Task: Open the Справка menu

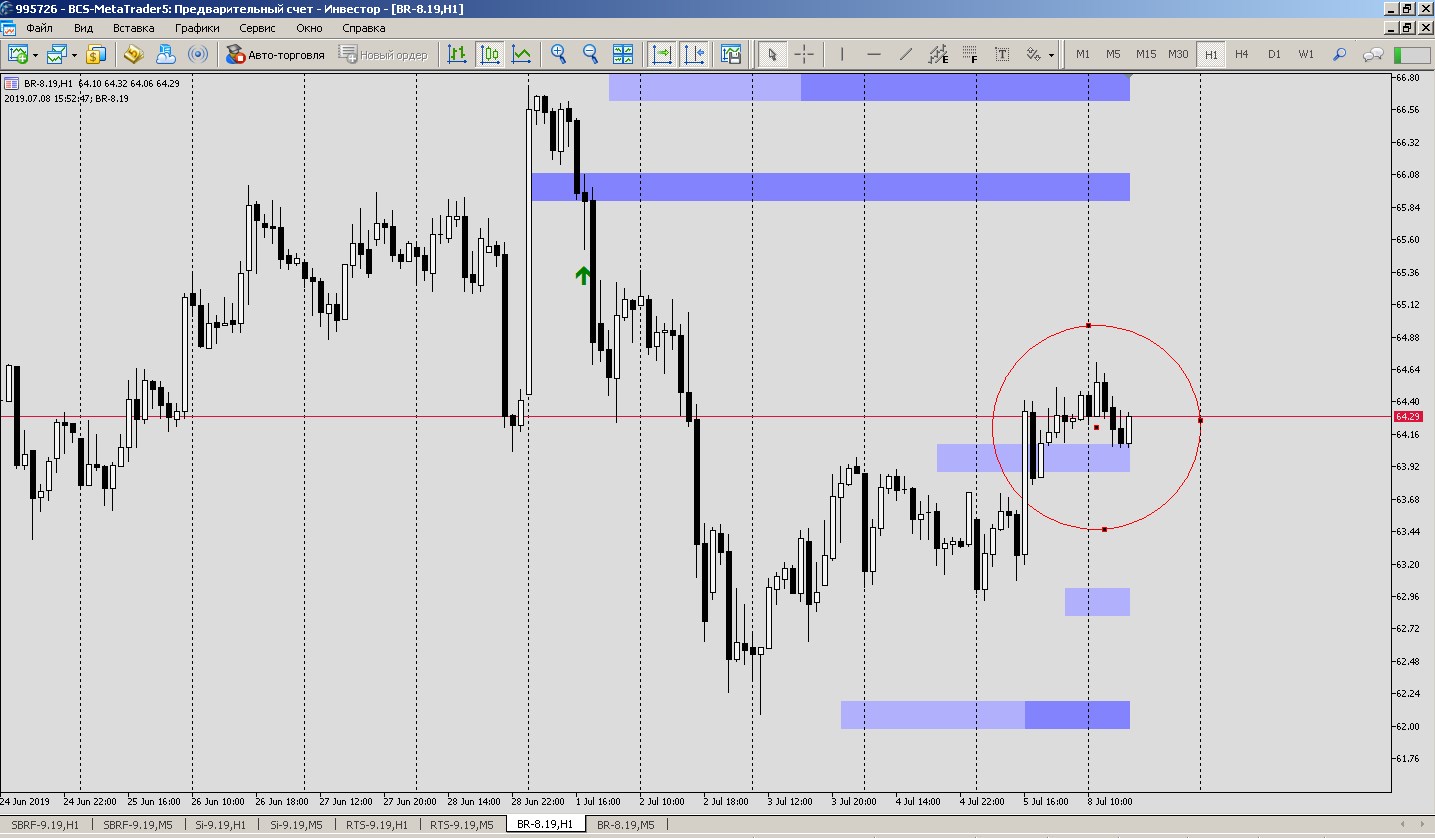Action: click(364, 28)
